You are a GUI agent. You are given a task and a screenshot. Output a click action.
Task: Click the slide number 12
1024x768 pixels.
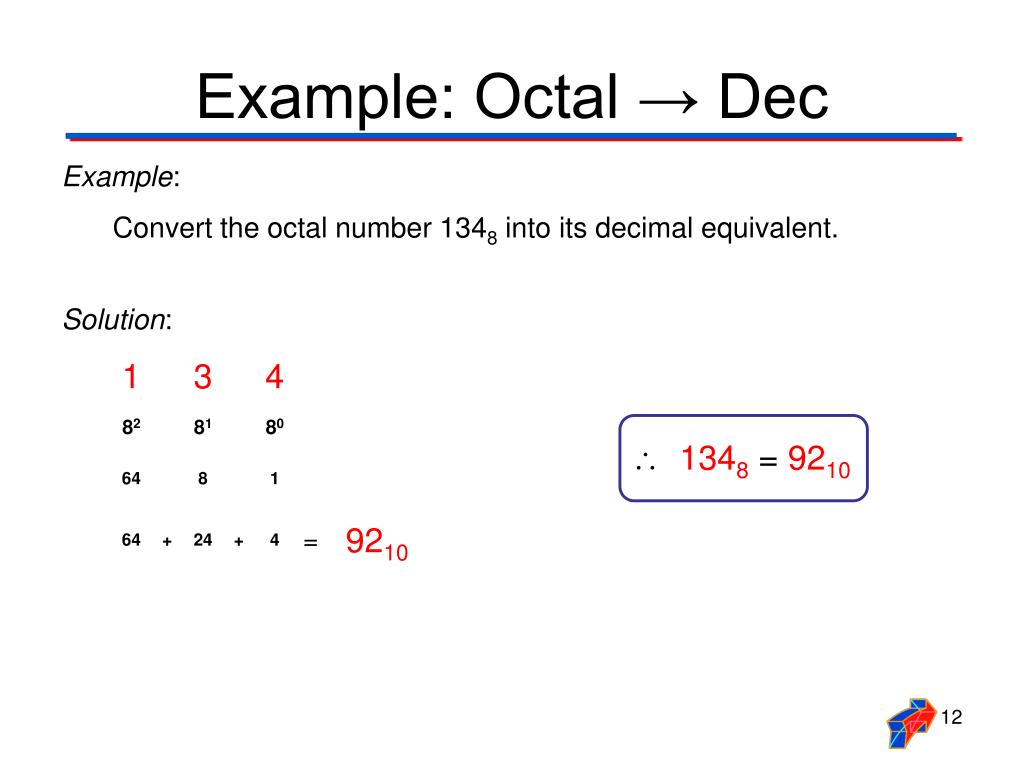952,717
